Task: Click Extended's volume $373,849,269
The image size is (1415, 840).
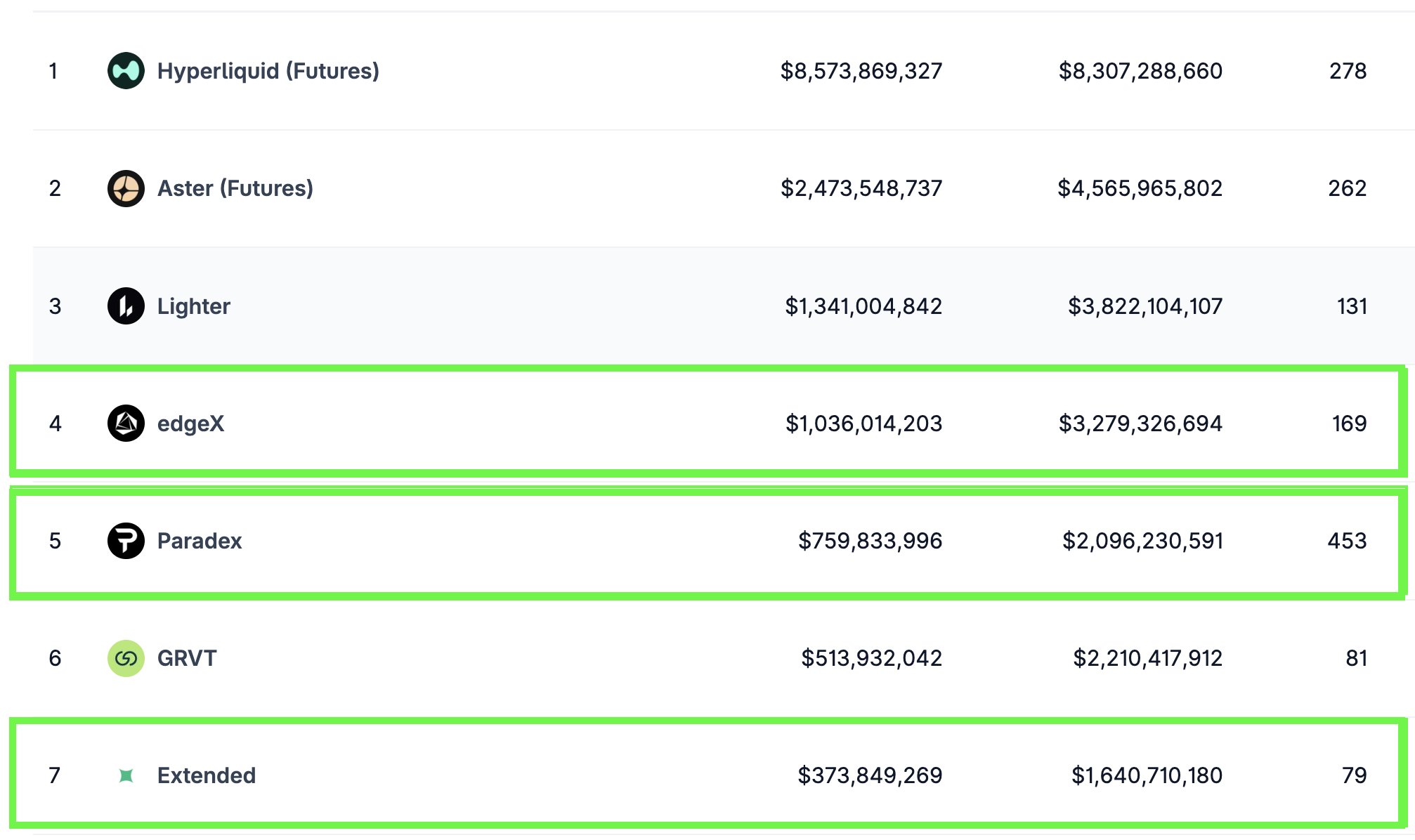Action: [869, 775]
